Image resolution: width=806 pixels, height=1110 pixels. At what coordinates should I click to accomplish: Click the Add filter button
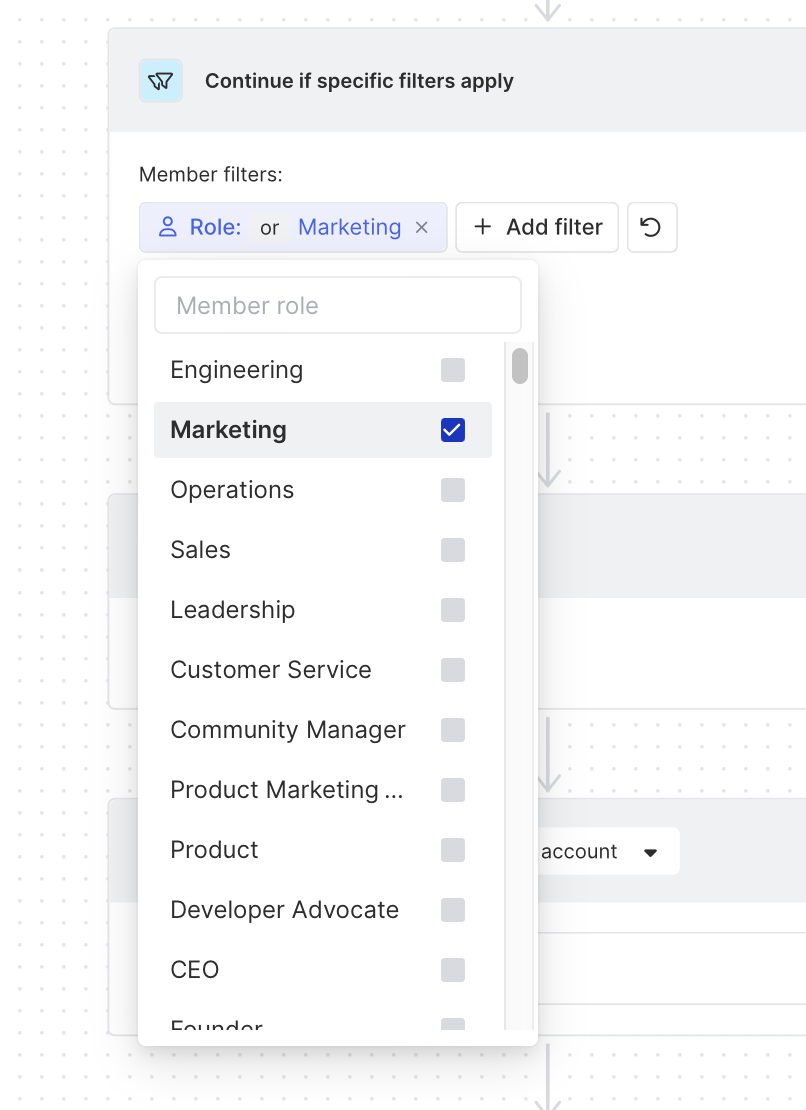tap(537, 227)
